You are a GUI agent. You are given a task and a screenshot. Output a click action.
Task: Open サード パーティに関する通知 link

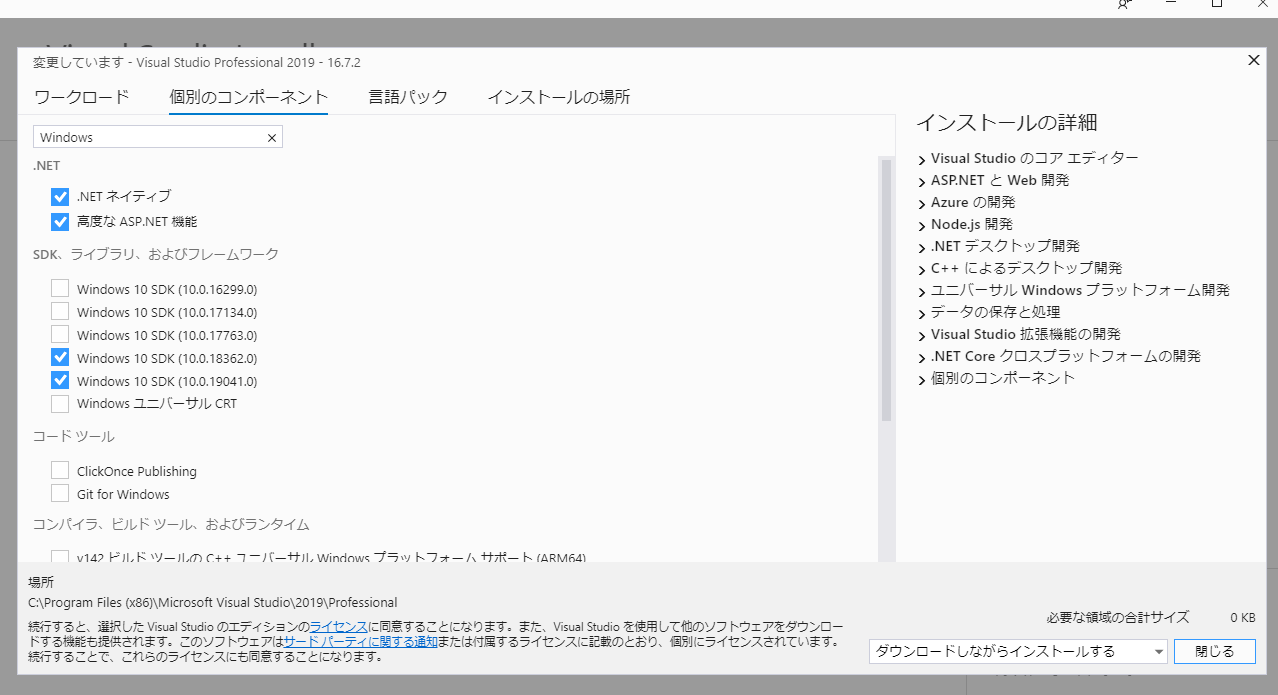click(x=360, y=641)
